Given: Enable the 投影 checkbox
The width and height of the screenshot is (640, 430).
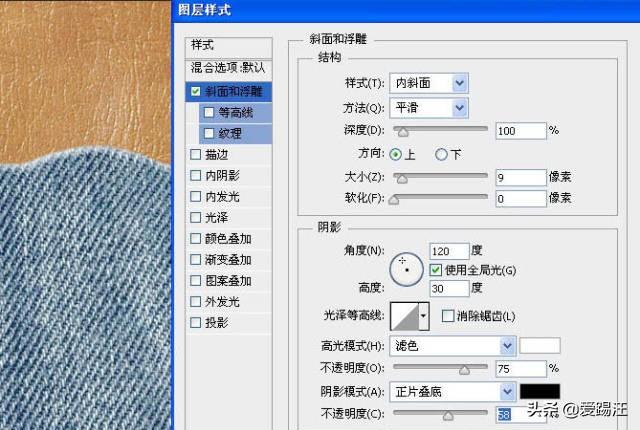Looking at the screenshot, I should 196,323.
